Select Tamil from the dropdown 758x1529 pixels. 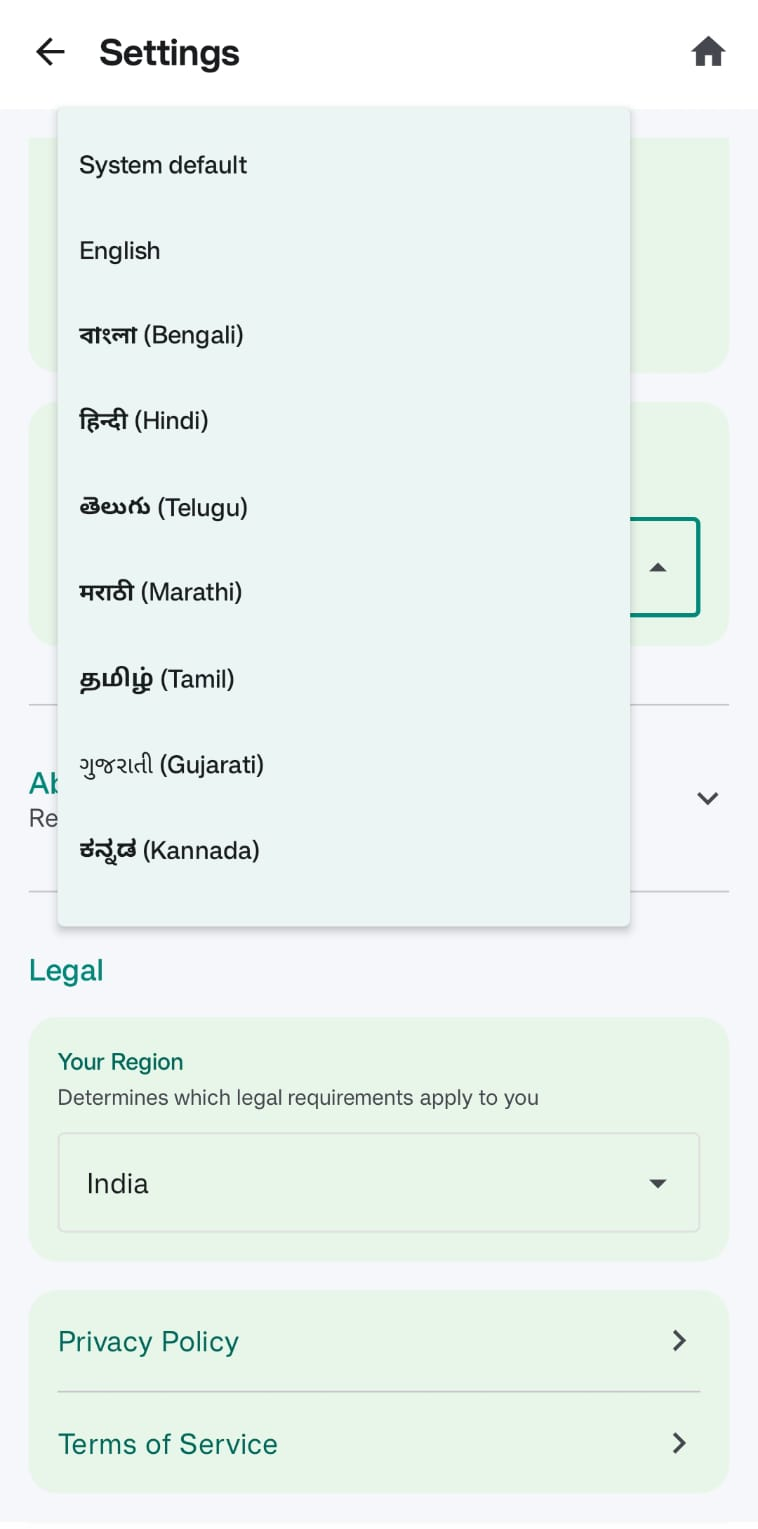tap(156, 679)
